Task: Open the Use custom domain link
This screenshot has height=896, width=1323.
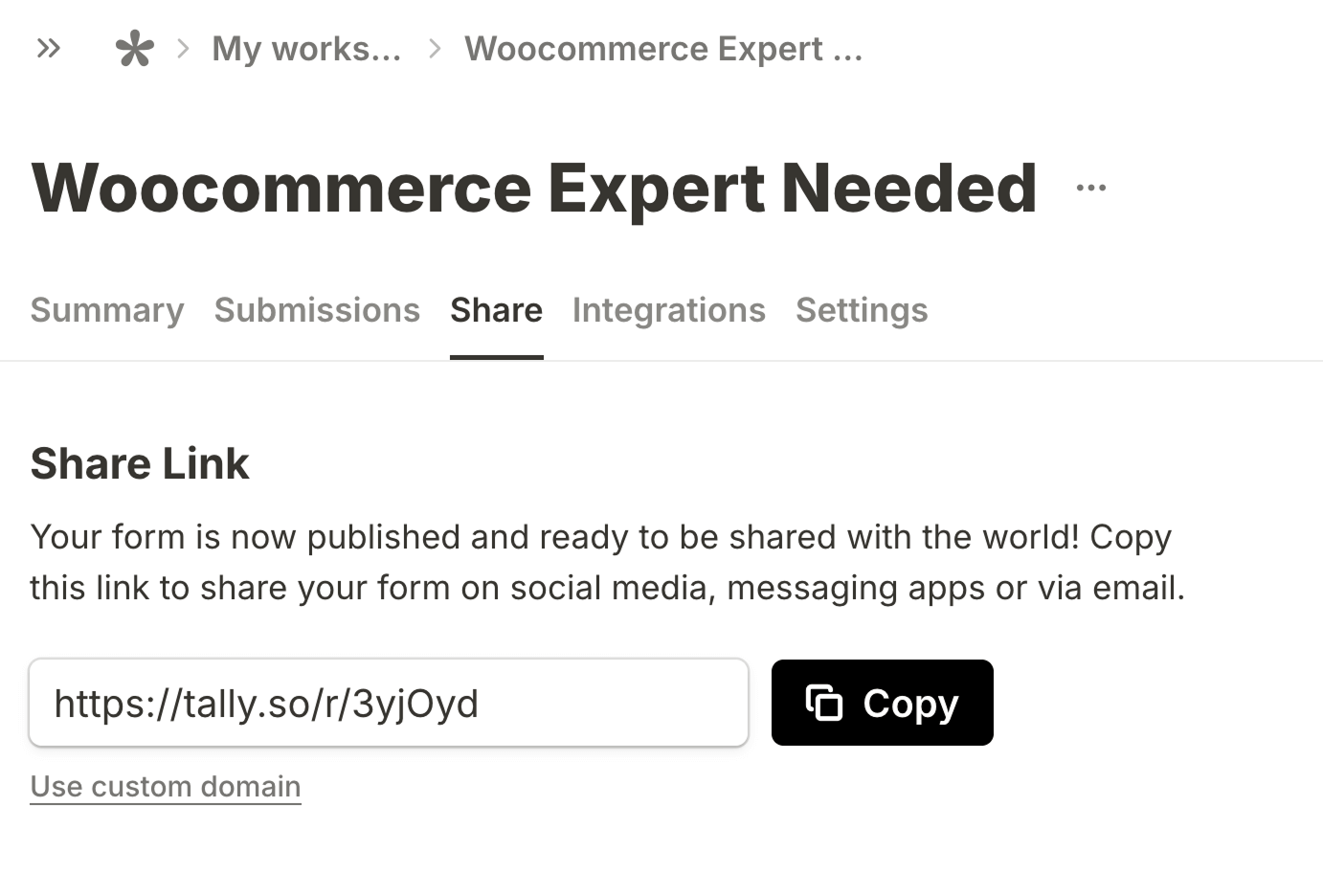Action: tap(165, 786)
